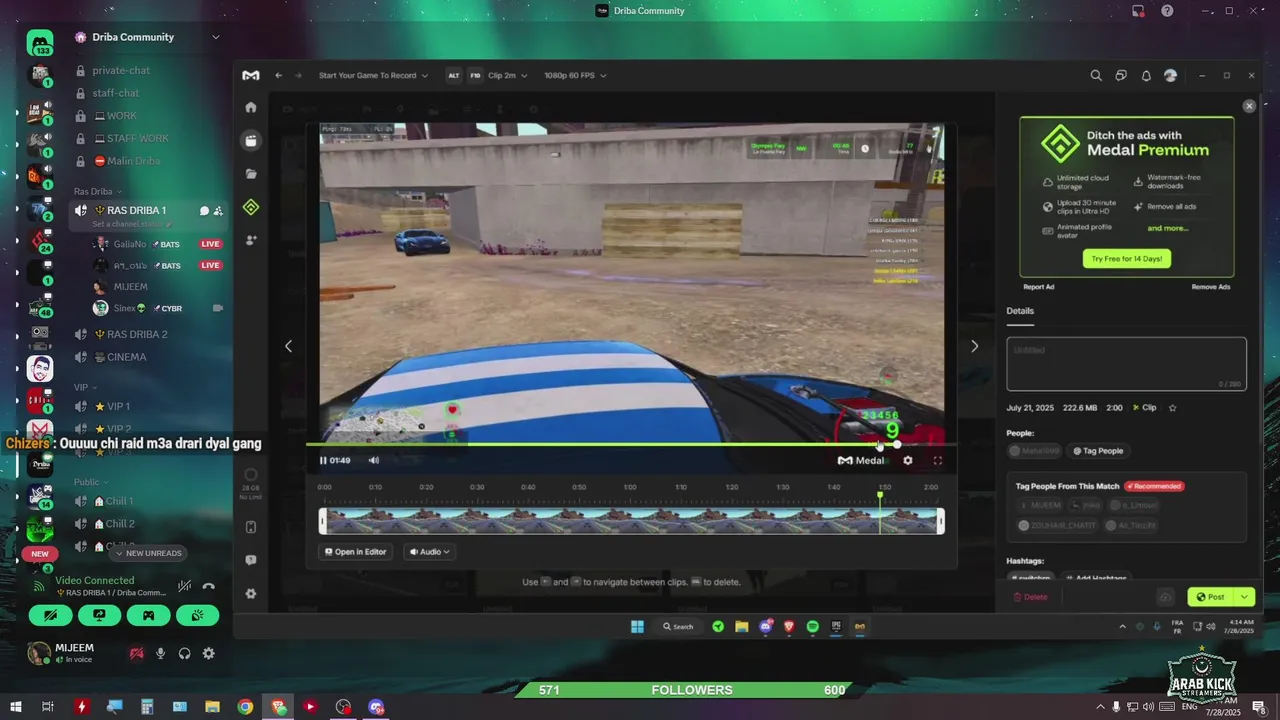Image resolution: width=1280 pixels, height=720 pixels.
Task: Collapse the Public category
Action: click(90, 482)
